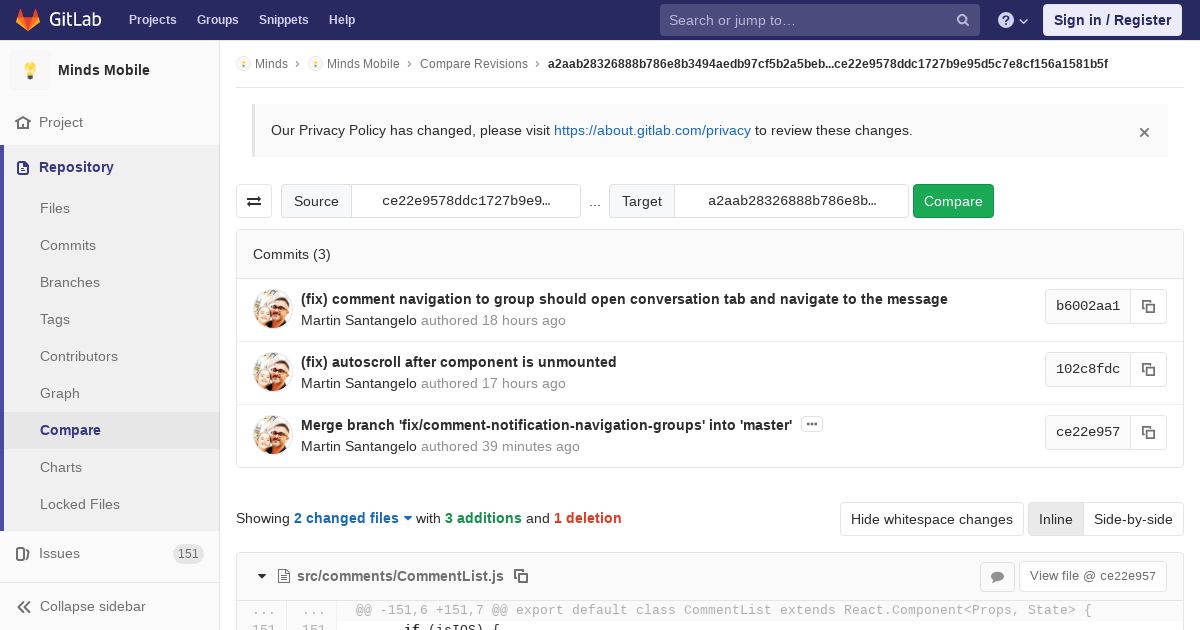Click the GitLab fox logo
This screenshot has height=630, width=1200.
coord(28,19)
